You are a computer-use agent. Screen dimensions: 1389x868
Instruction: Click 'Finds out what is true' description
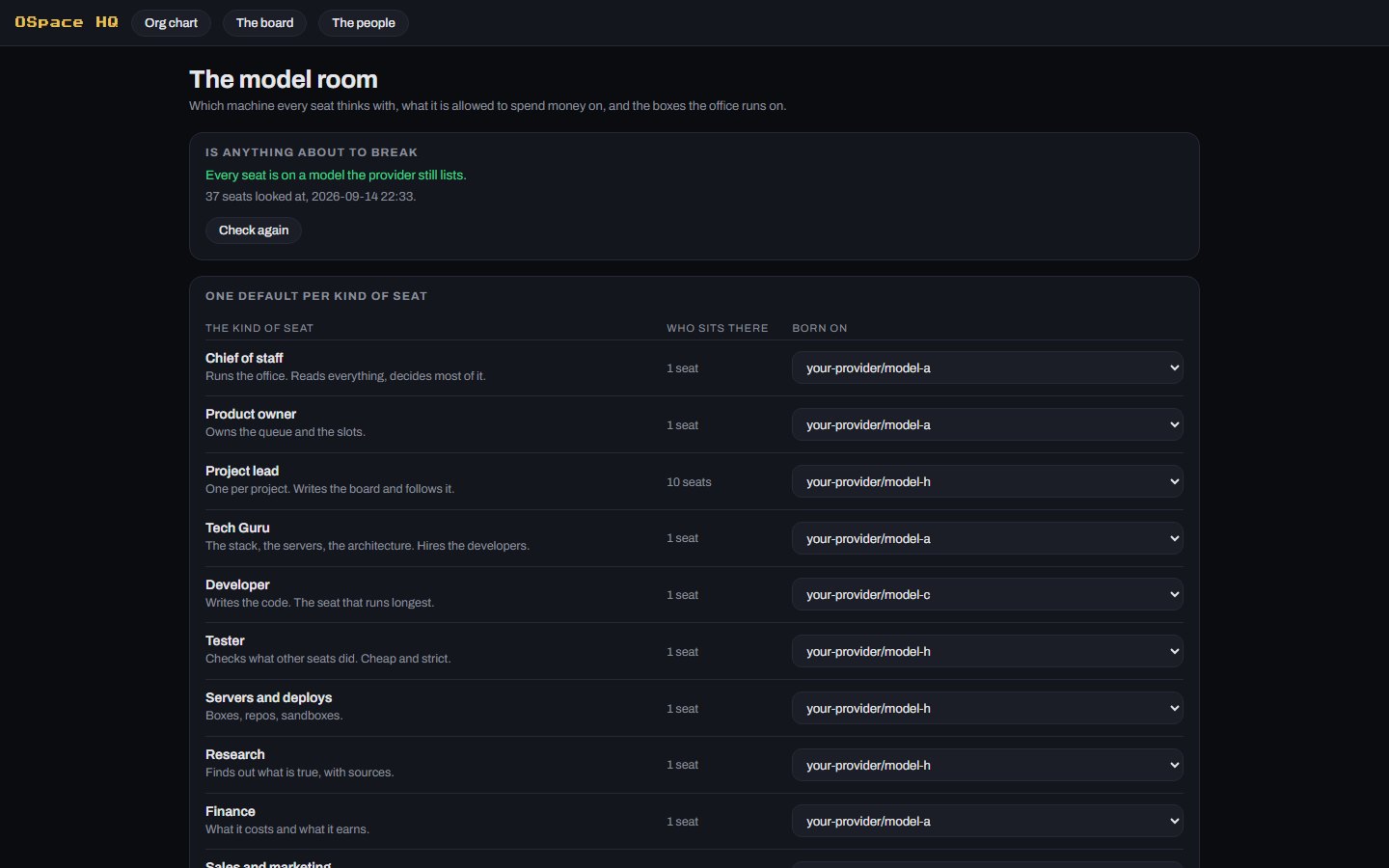pos(299,773)
